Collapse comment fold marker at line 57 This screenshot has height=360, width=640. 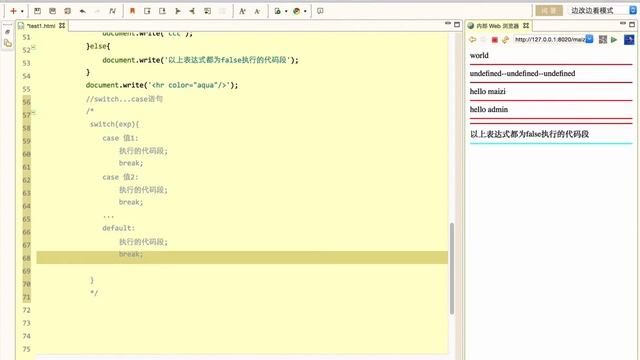33,112
